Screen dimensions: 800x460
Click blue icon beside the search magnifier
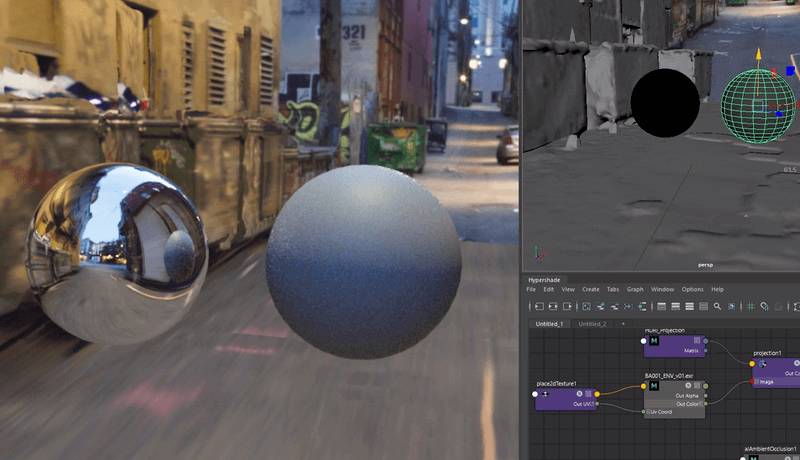coord(732,306)
